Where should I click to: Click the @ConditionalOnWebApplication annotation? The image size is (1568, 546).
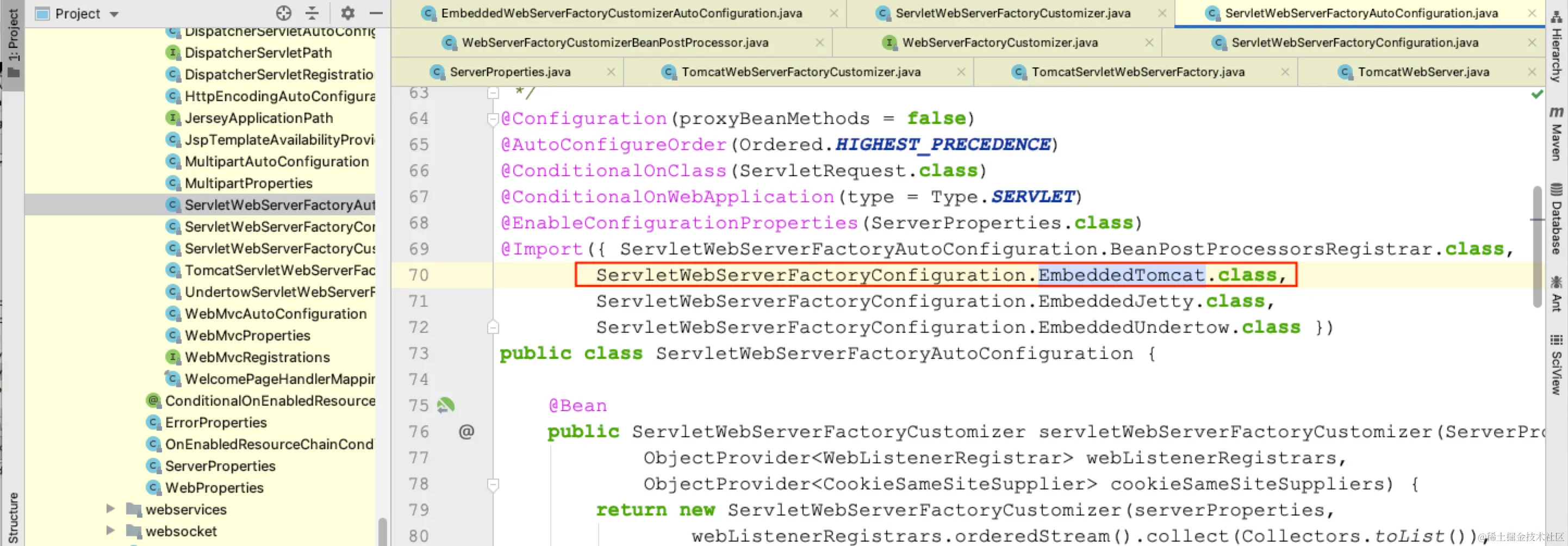pos(667,197)
